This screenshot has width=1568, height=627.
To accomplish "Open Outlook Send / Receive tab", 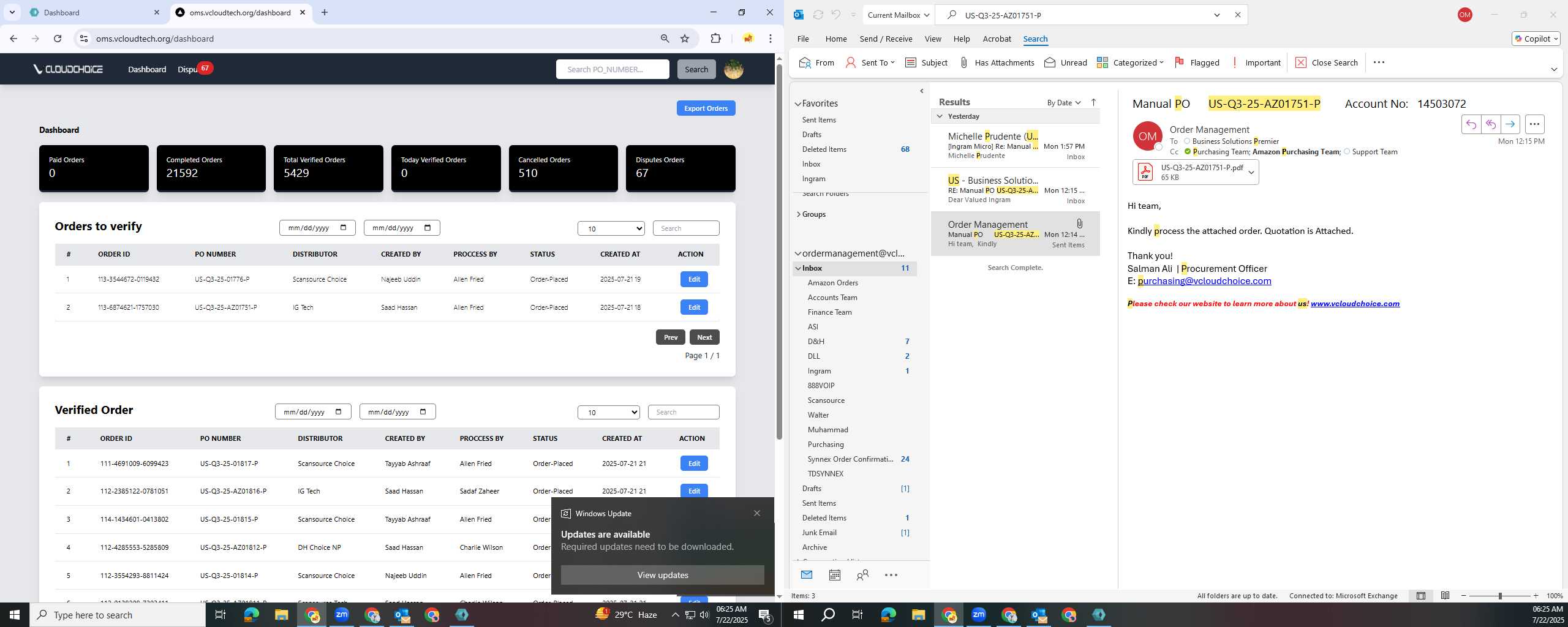I will [x=886, y=39].
